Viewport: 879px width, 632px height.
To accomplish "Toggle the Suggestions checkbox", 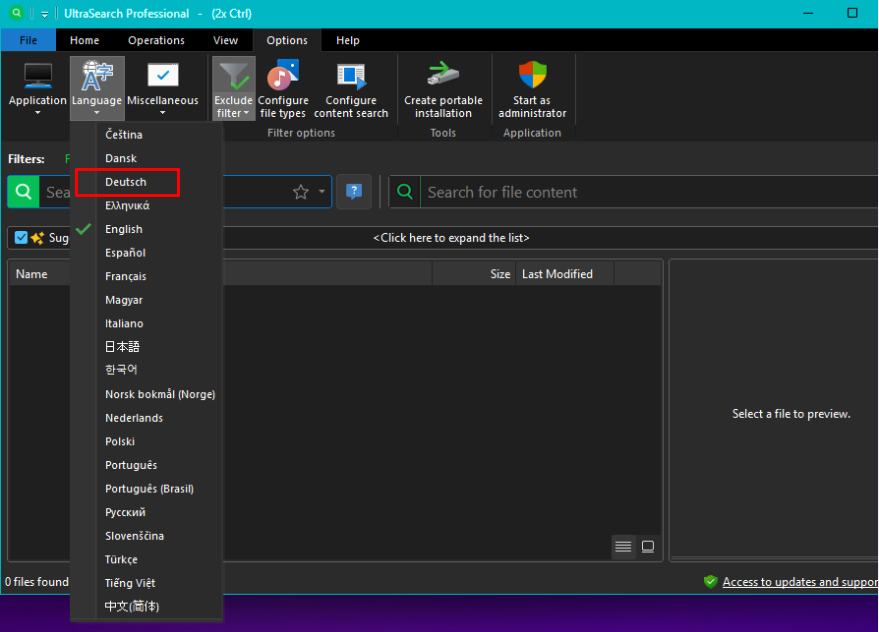I will pos(22,238).
